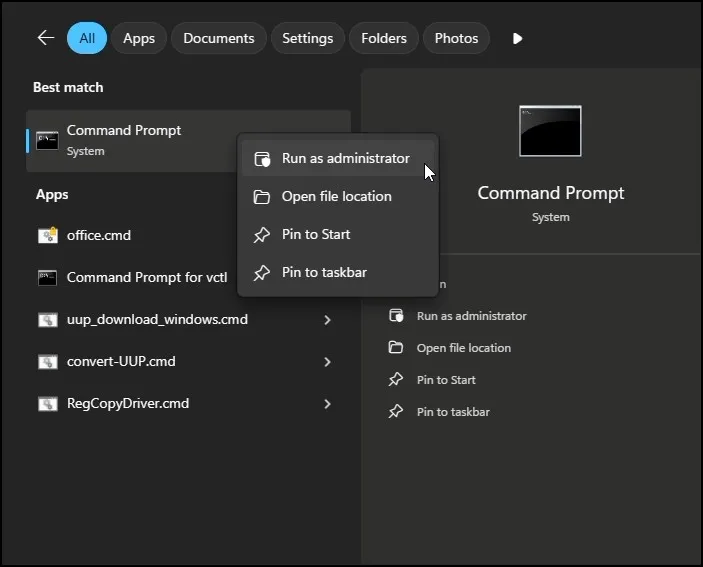Go back with the left arrow icon
The width and height of the screenshot is (703, 567).
click(46, 38)
